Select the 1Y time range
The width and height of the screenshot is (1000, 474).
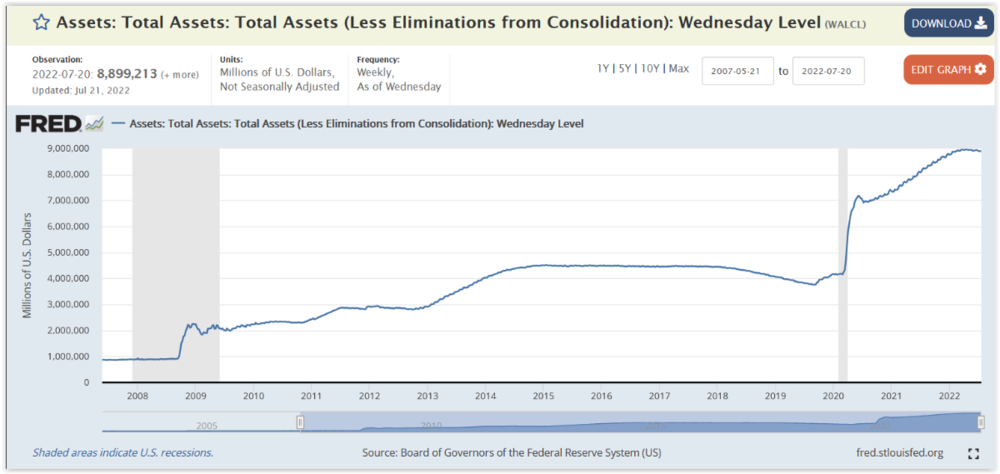click(x=604, y=68)
